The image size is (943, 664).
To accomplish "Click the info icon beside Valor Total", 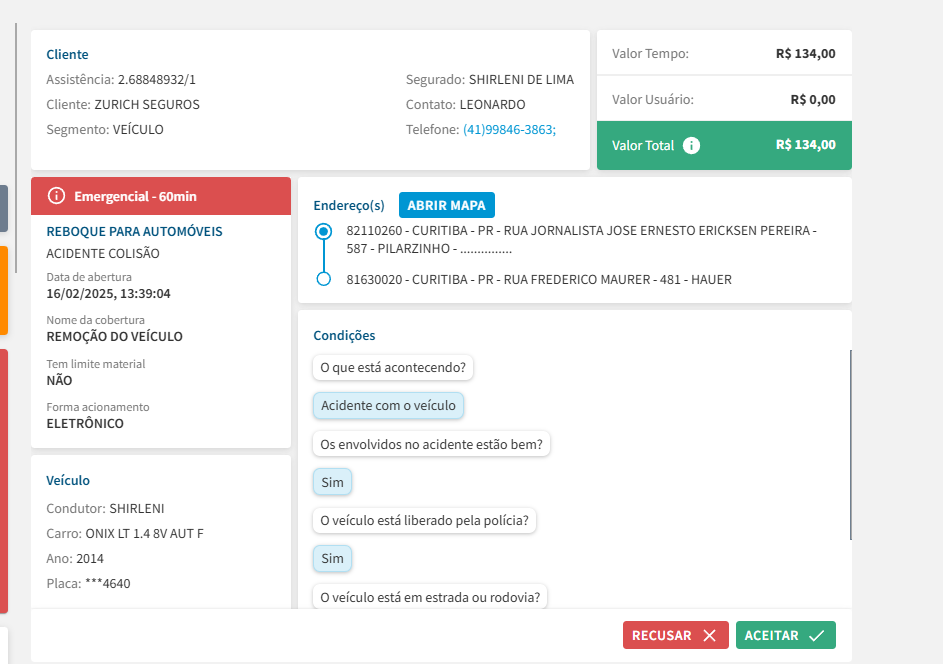I will [x=691, y=145].
